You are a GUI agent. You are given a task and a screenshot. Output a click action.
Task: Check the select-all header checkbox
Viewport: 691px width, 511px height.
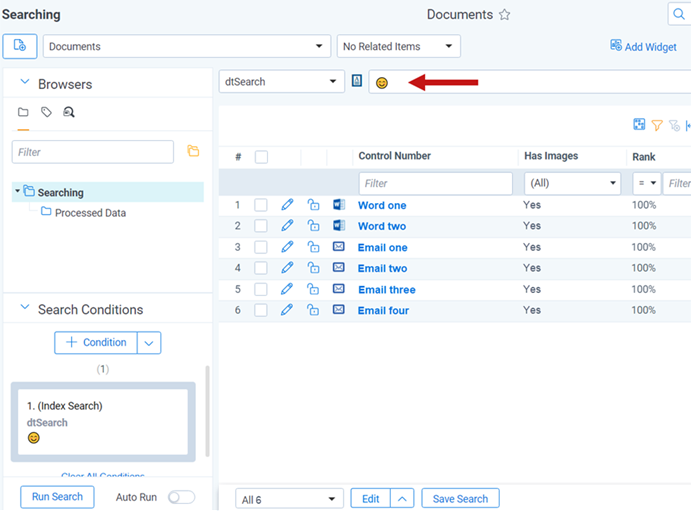[x=261, y=157]
